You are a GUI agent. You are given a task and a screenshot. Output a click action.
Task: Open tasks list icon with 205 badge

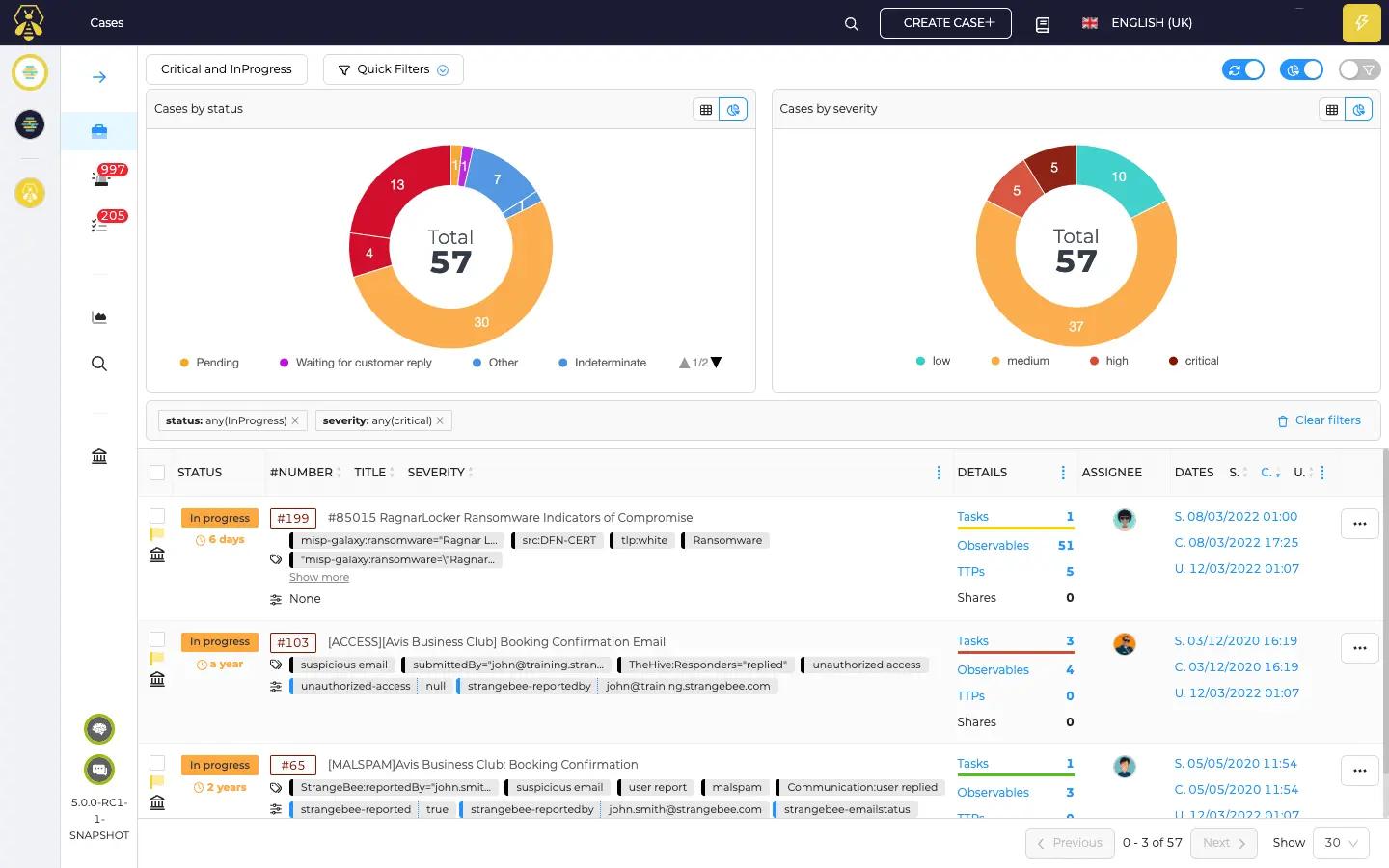click(x=99, y=224)
